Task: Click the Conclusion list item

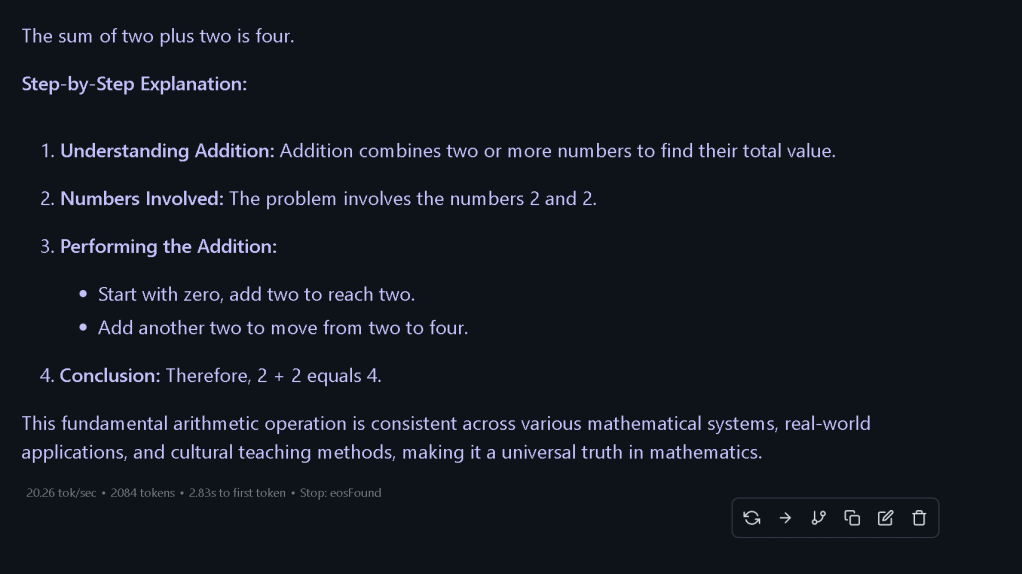Action: tap(211, 376)
